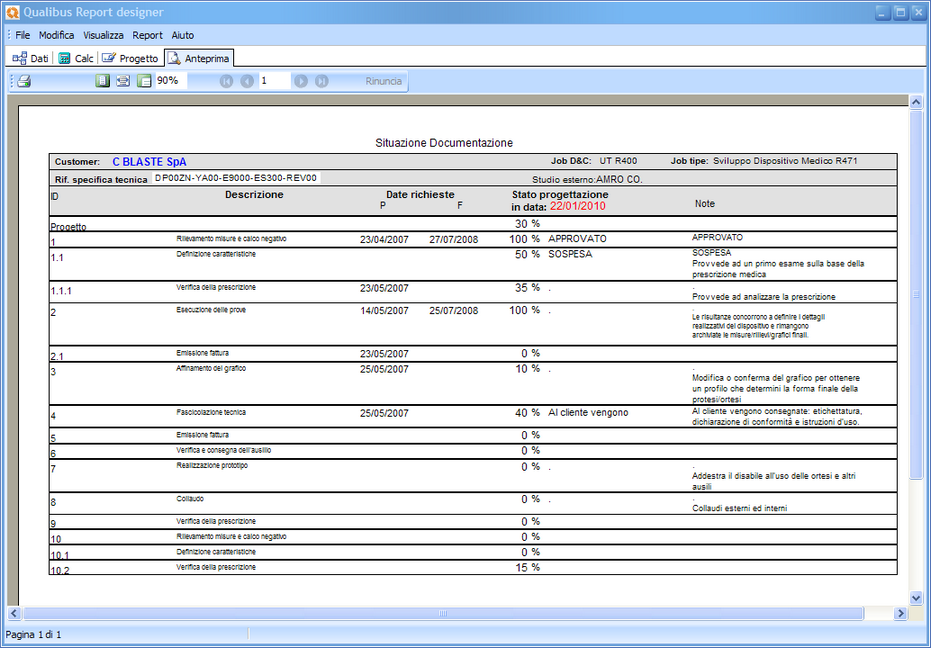
Task: Advance to the next page
Action: (301, 81)
